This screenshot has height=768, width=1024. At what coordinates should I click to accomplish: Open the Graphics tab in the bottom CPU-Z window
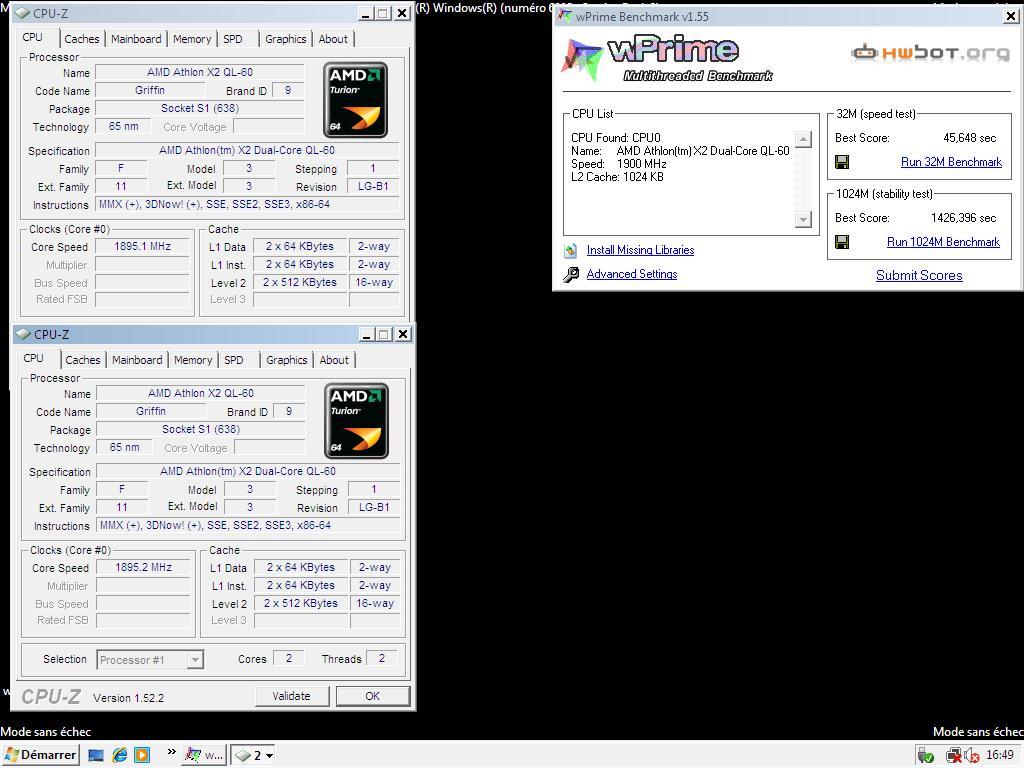[x=287, y=360]
